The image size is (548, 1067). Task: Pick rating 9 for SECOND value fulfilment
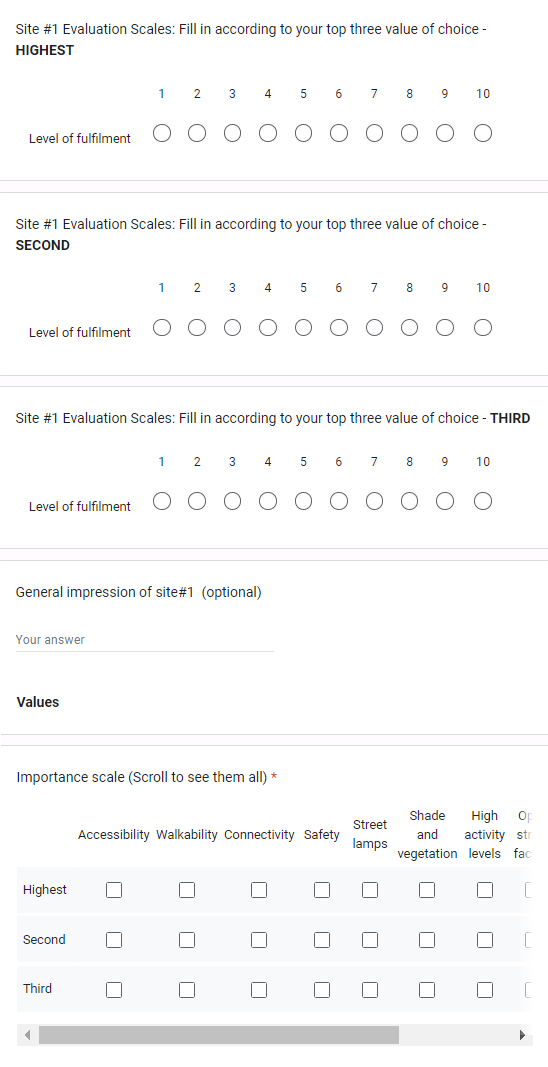click(x=445, y=328)
